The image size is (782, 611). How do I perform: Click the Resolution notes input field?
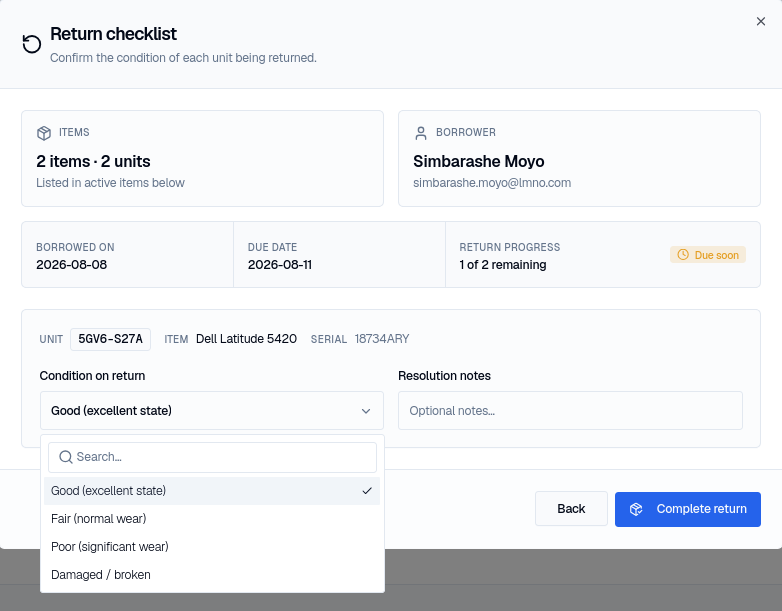click(x=570, y=410)
